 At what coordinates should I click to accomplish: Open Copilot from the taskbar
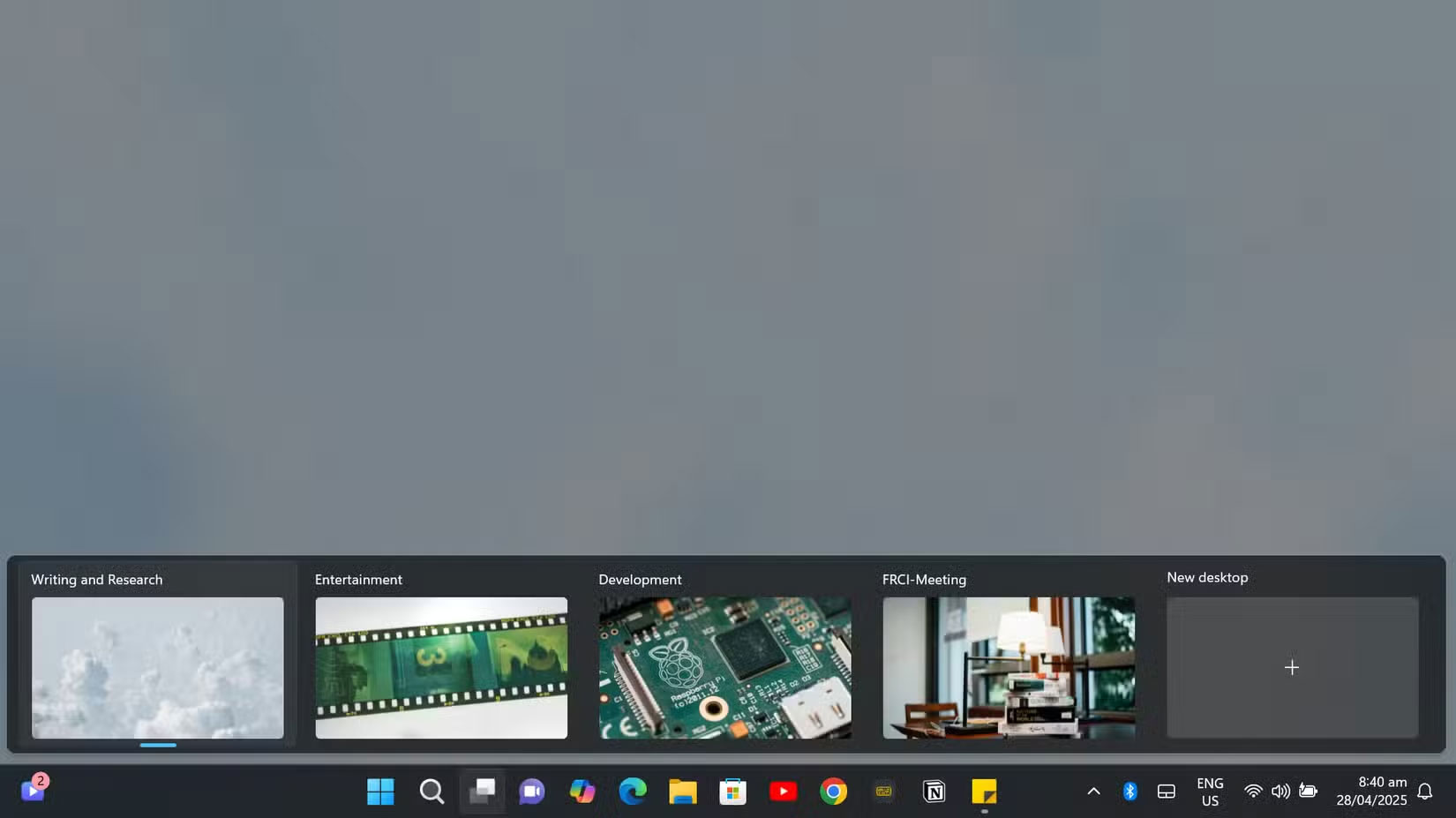582,792
